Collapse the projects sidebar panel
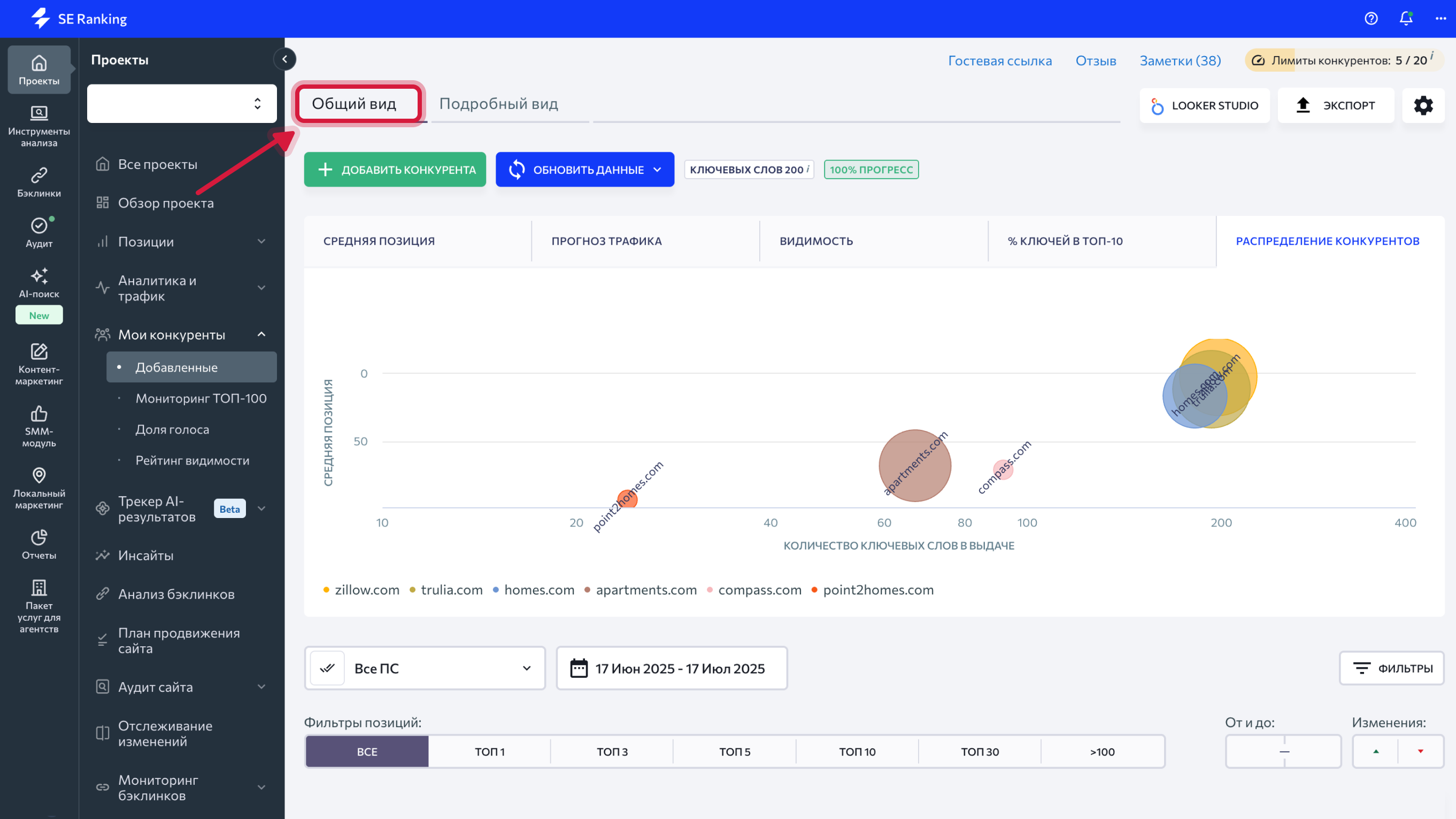 click(x=285, y=59)
